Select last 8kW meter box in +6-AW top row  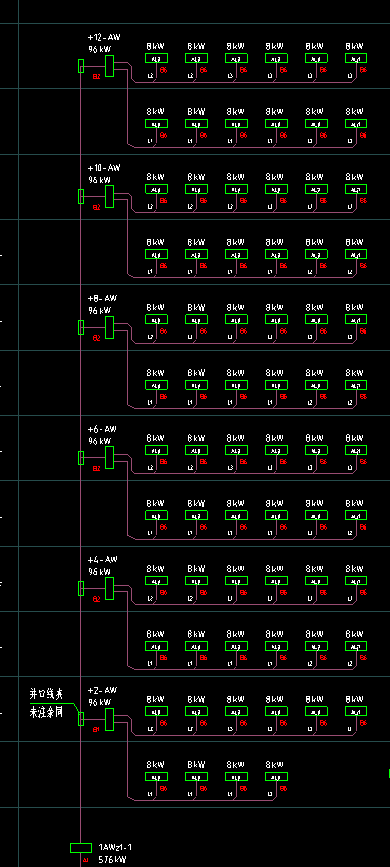[x=356, y=450]
